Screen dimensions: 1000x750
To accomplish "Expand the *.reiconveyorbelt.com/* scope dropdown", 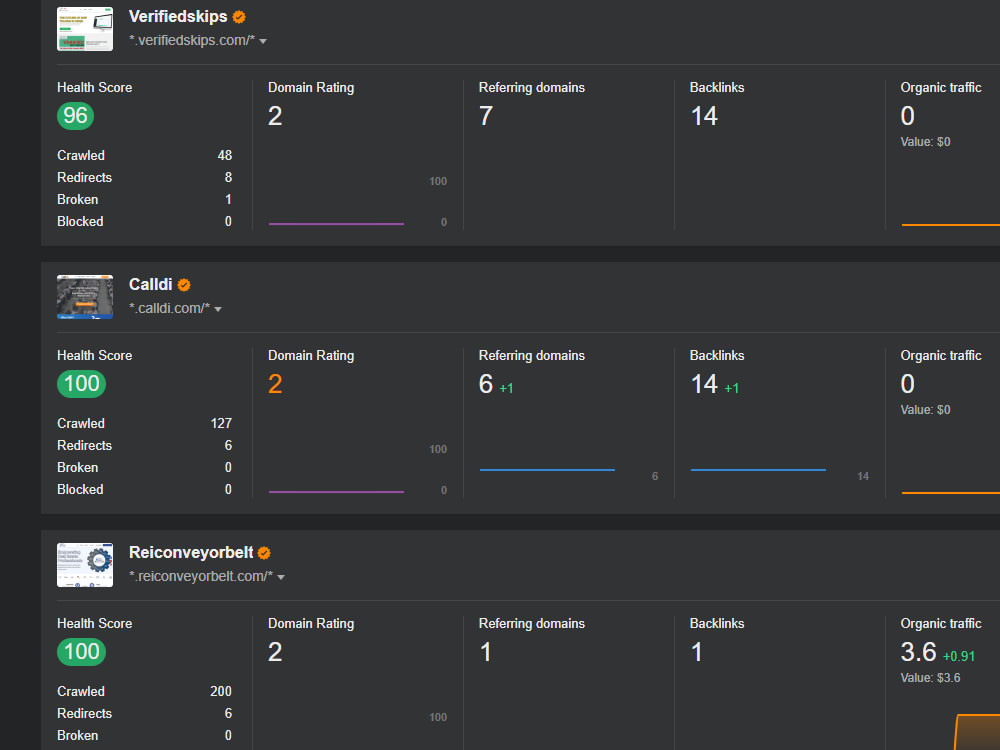I will pyautogui.click(x=281, y=577).
